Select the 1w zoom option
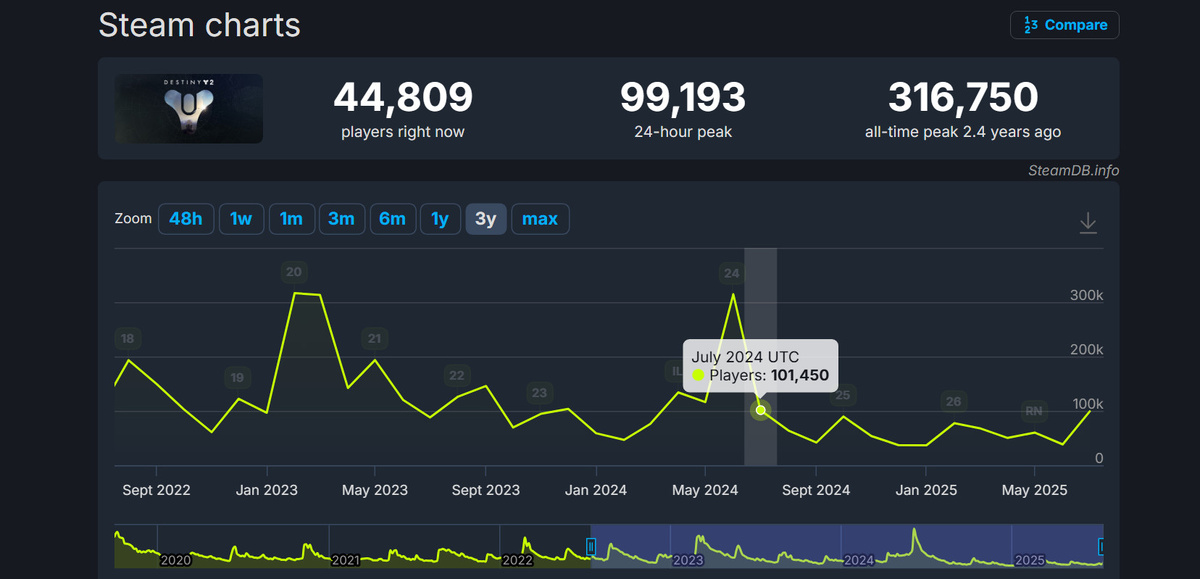The height and width of the screenshot is (579, 1200). pyautogui.click(x=241, y=218)
